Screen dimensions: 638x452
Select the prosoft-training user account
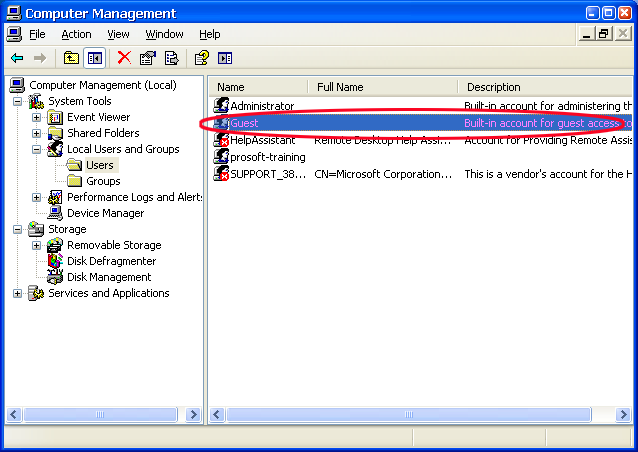pyautogui.click(x=267, y=157)
